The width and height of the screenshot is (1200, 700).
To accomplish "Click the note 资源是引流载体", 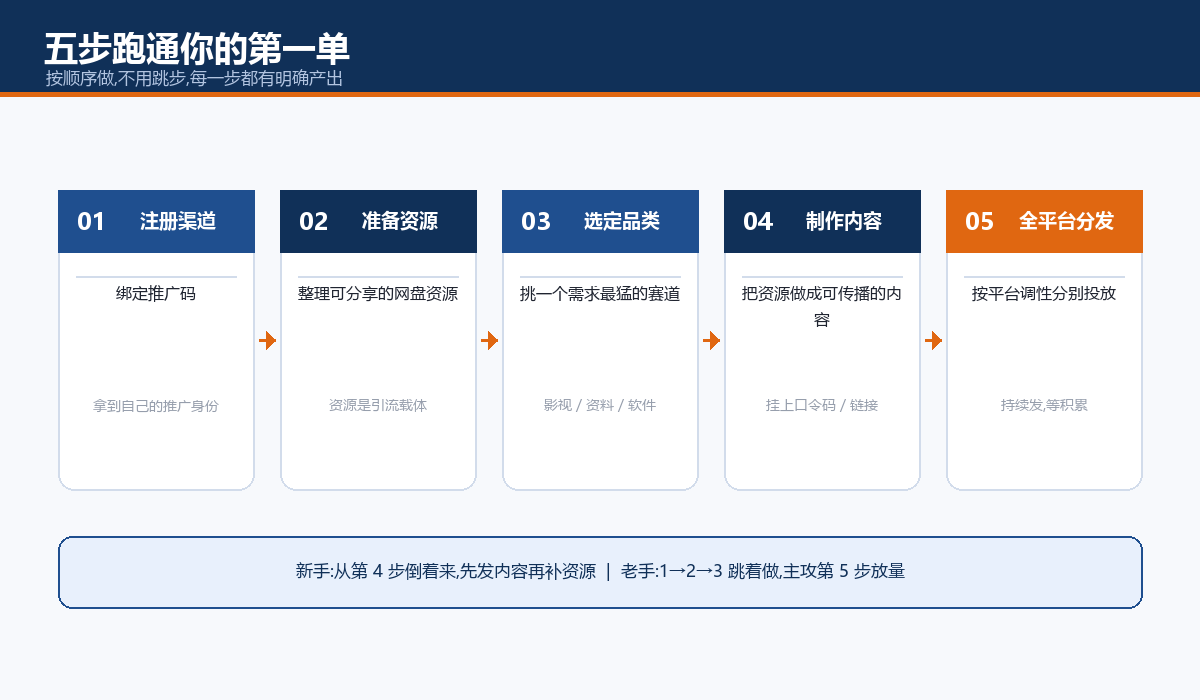I will pyautogui.click(x=378, y=406).
